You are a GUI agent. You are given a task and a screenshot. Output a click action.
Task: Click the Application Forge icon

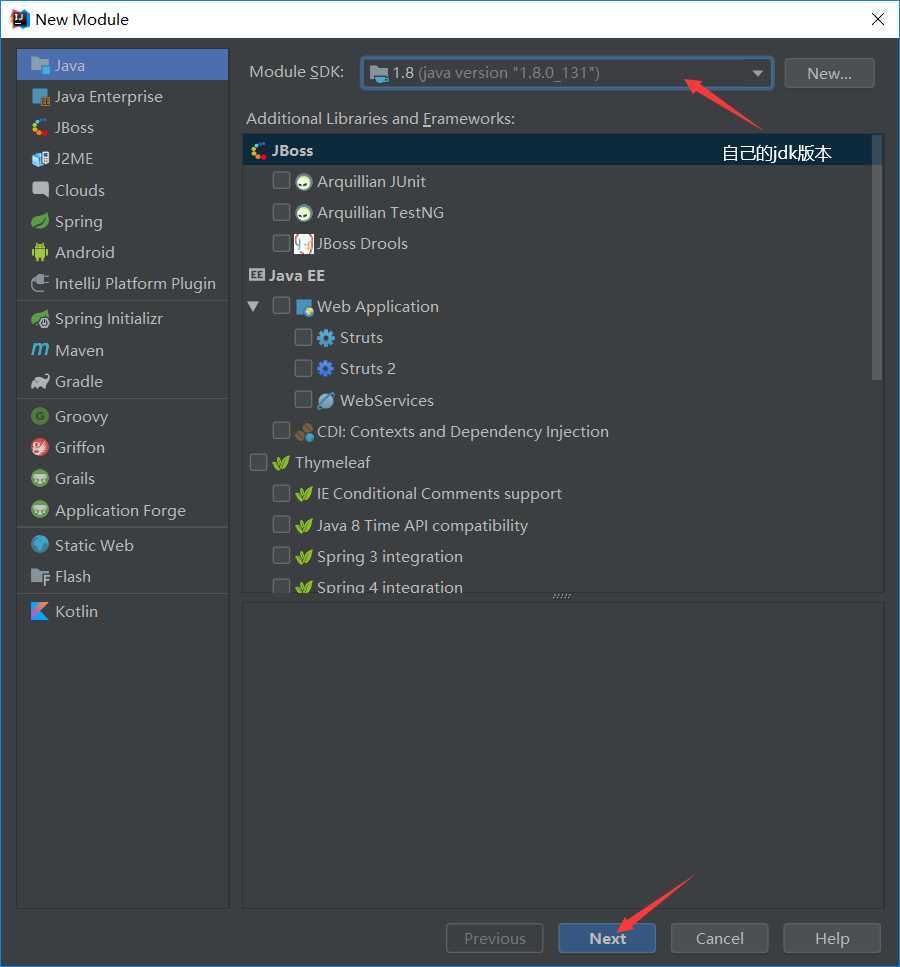(40, 510)
